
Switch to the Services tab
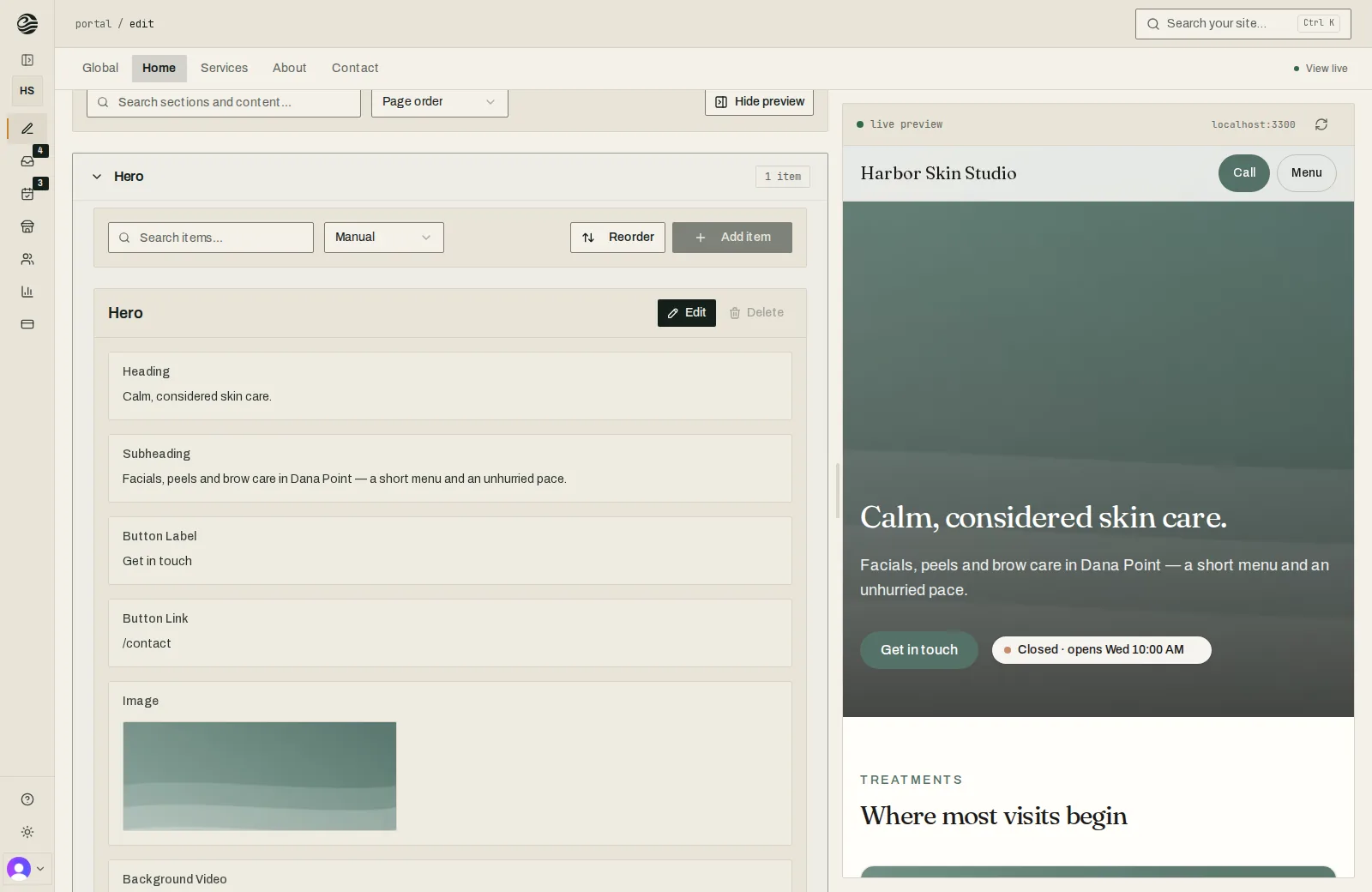point(224,69)
